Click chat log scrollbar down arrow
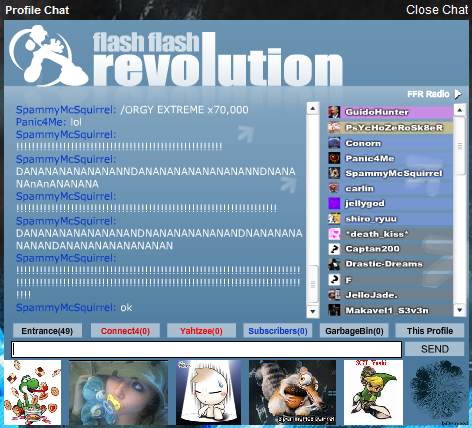The height and width of the screenshot is (428, 472). click(313, 311)
